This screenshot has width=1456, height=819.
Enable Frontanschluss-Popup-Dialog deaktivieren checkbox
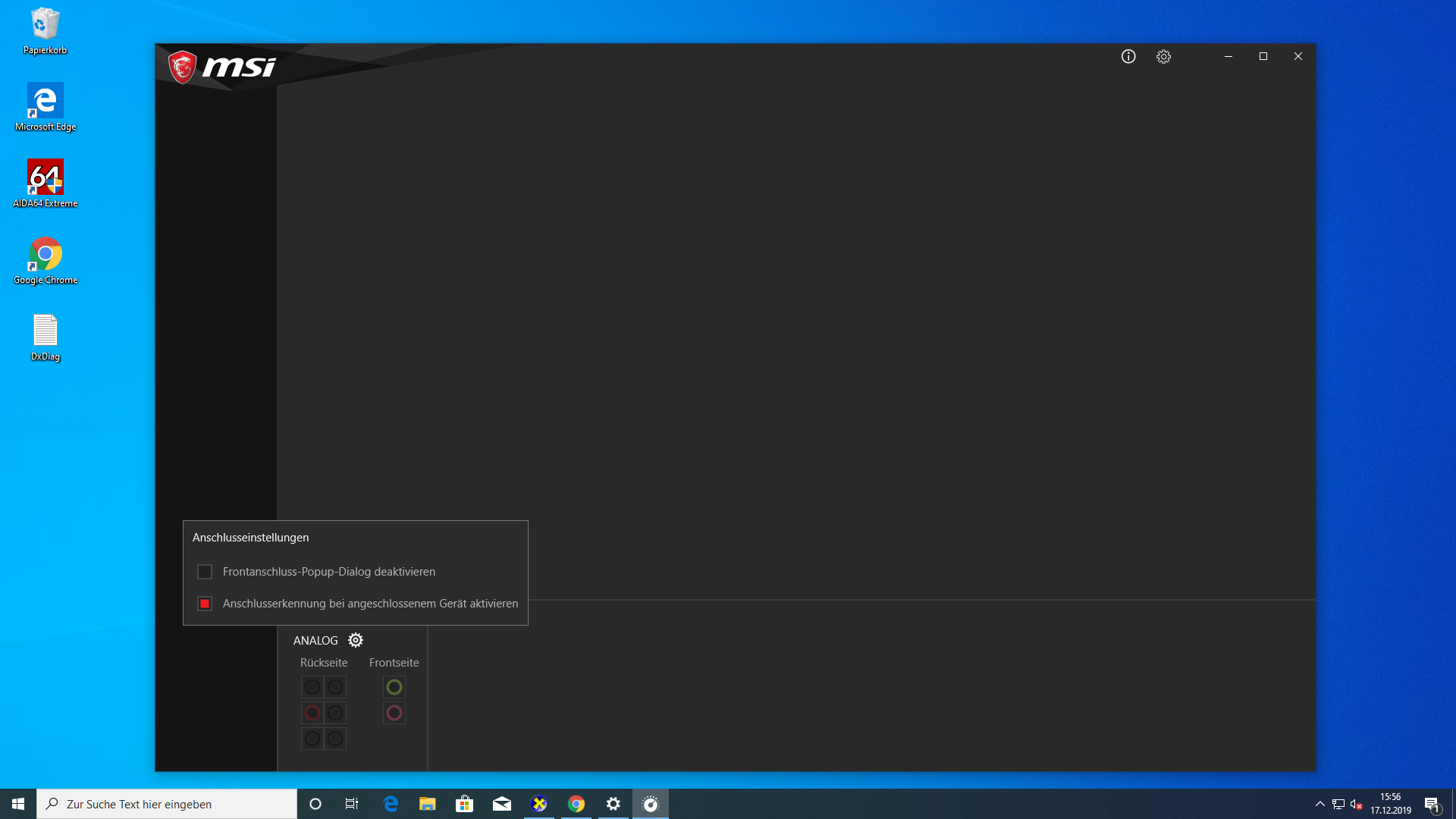(205, 572)
